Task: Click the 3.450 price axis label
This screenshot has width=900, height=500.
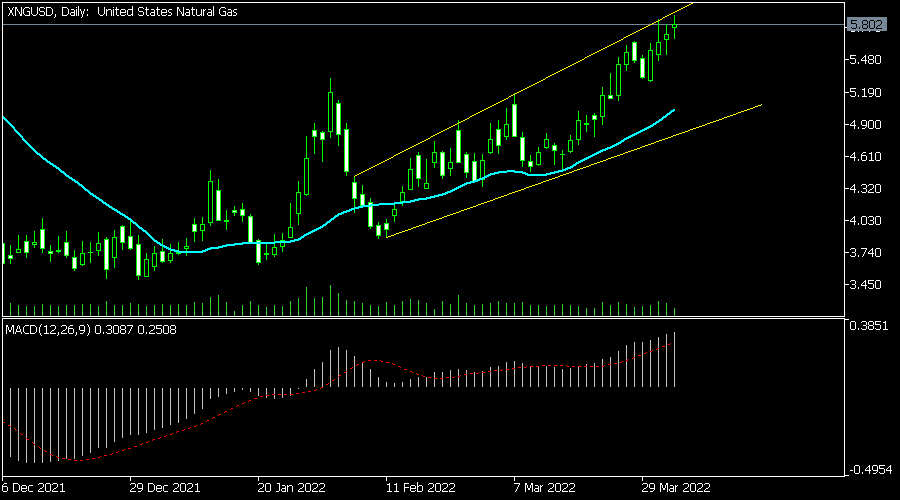Action: pyautogui.click(x=865, y=285)
